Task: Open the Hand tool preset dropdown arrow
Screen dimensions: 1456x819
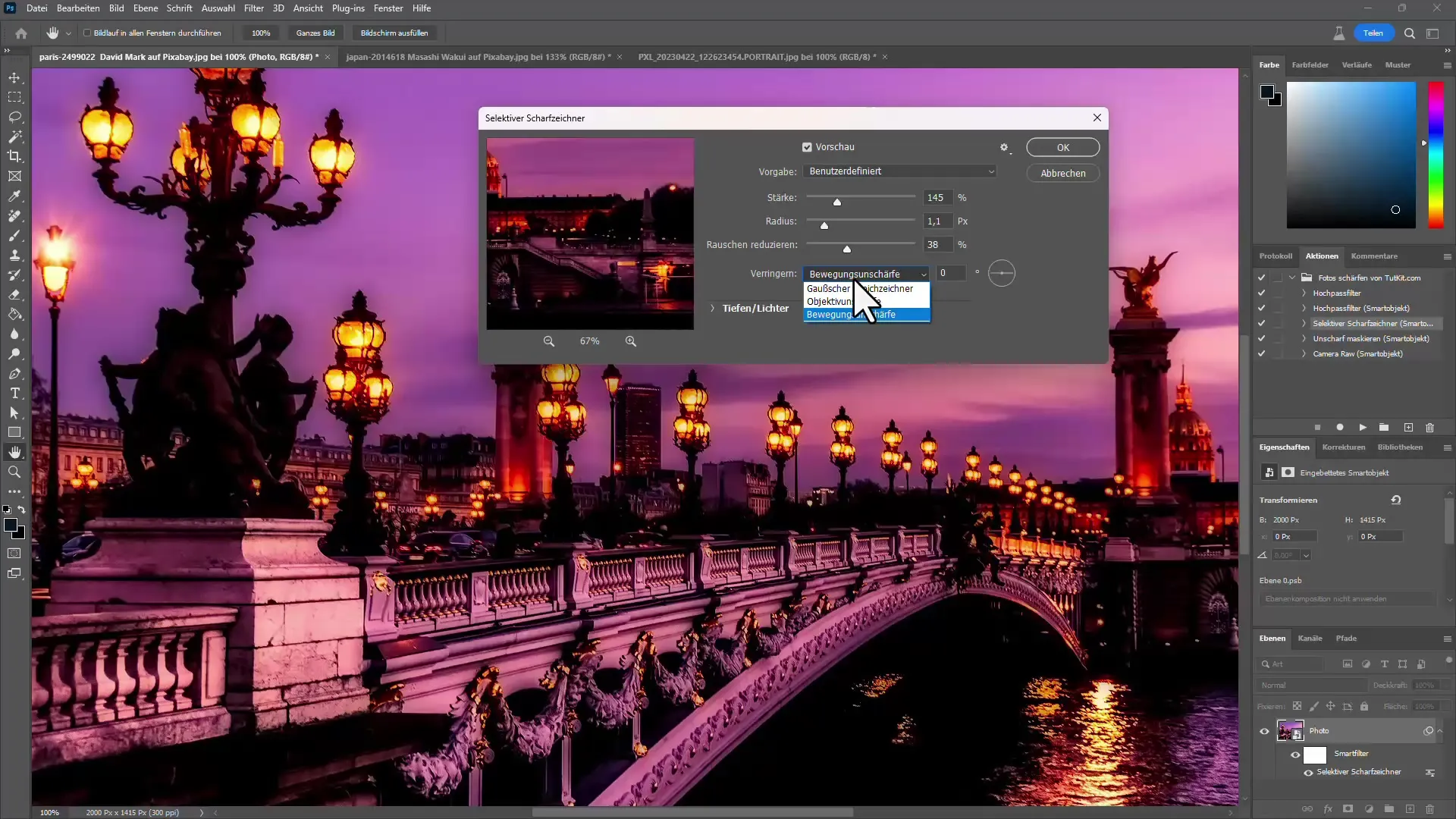Action: [x=68, y=33]
